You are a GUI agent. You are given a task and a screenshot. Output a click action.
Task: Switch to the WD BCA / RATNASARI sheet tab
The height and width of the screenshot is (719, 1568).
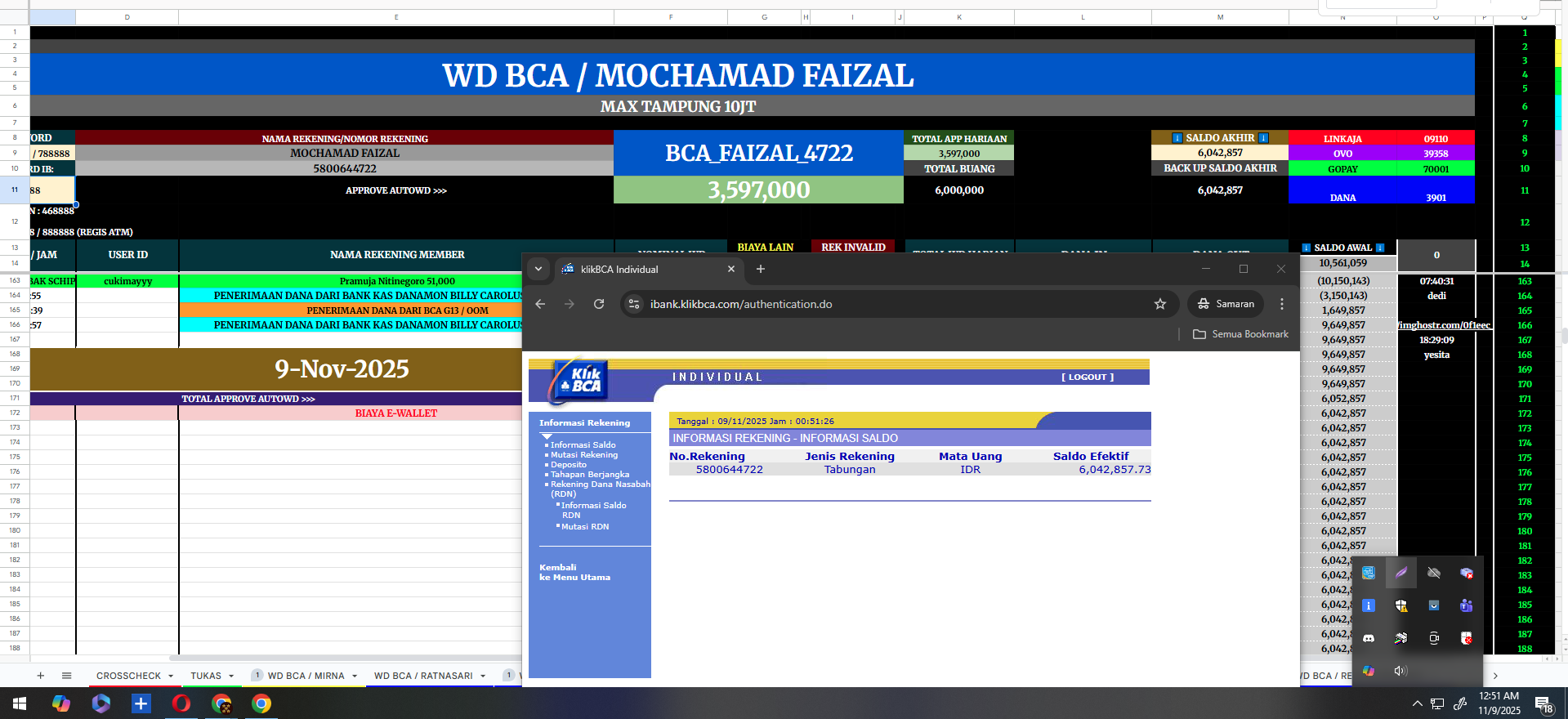tap(423, 676)
